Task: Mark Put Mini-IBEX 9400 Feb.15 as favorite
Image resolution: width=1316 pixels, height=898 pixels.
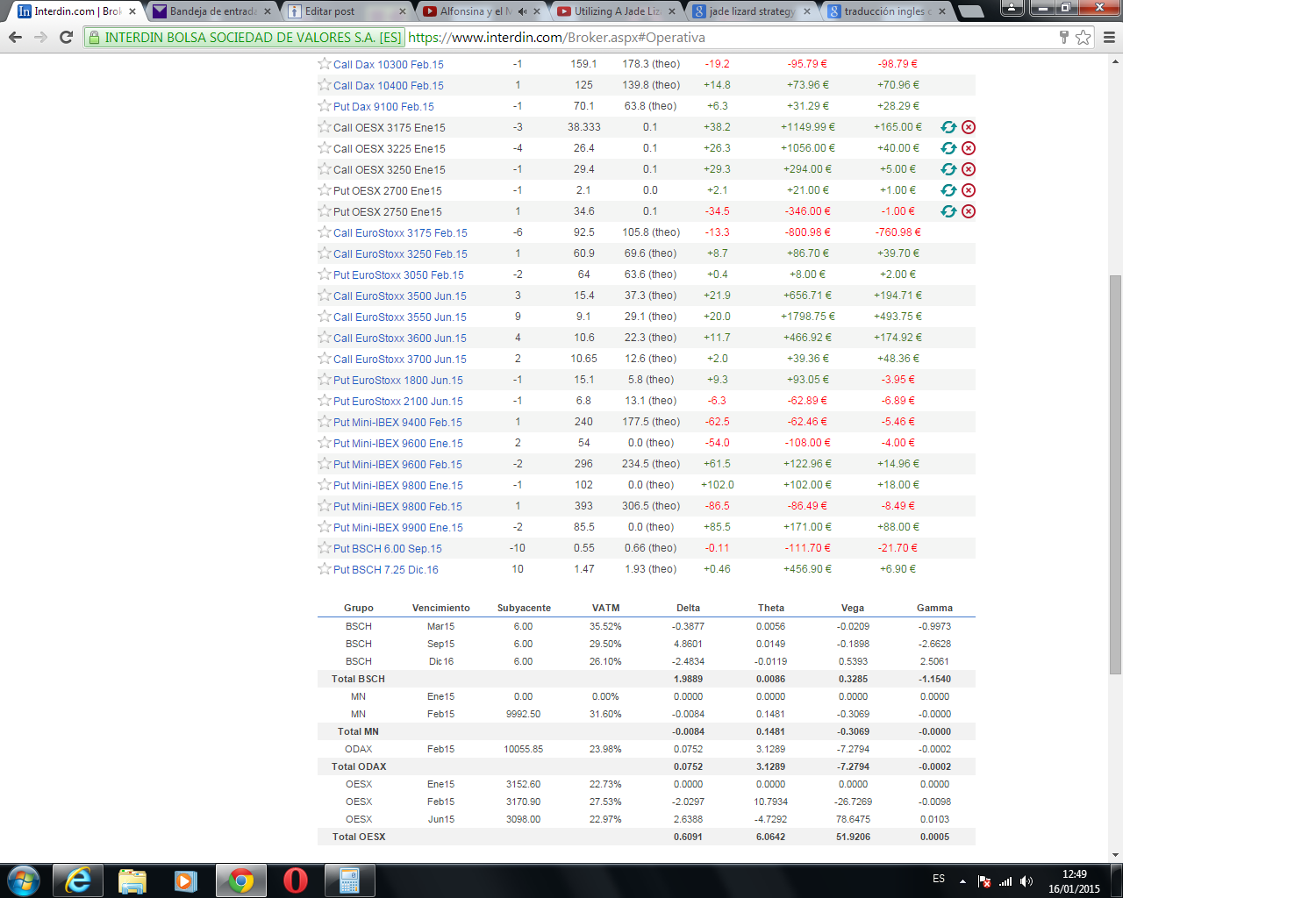Action: click(x=325, y=421)
